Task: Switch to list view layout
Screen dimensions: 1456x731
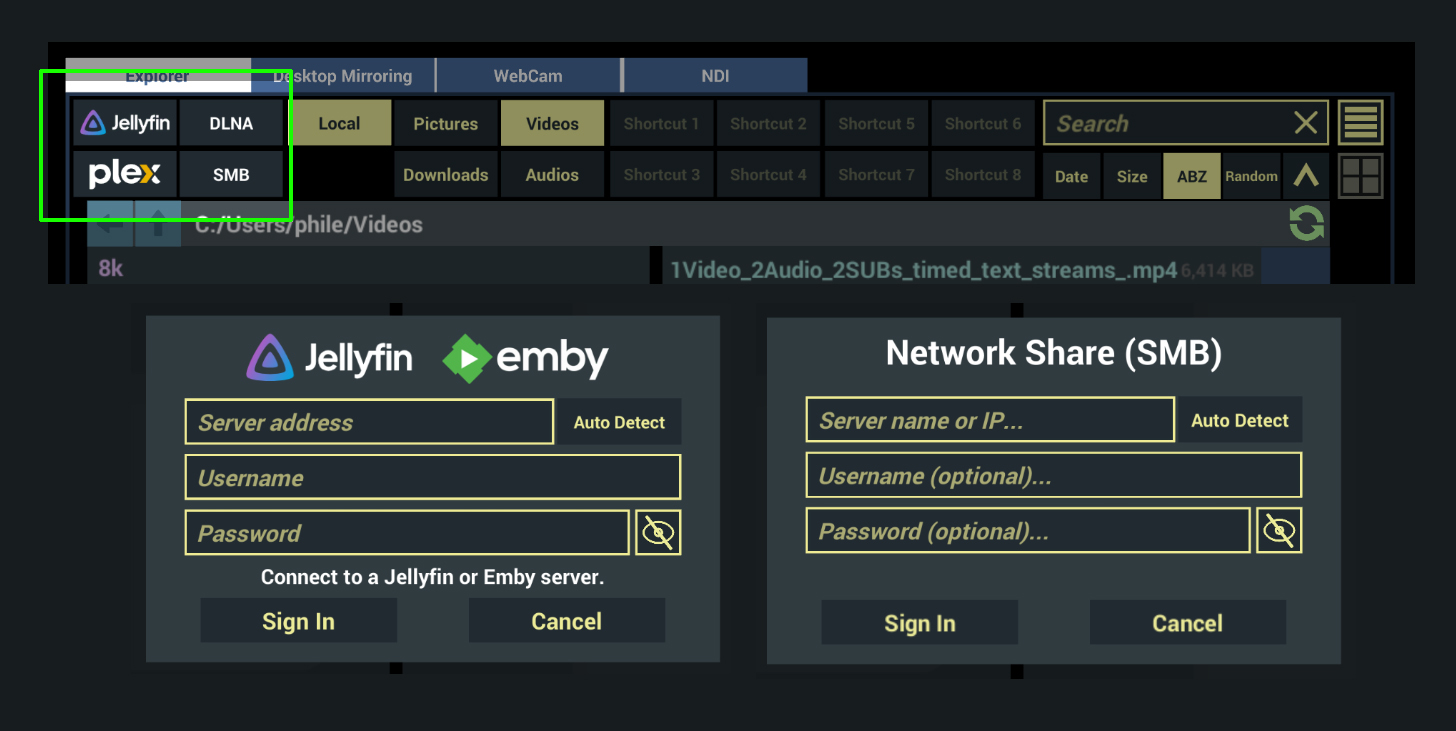Action: (x=1361, y=123)
